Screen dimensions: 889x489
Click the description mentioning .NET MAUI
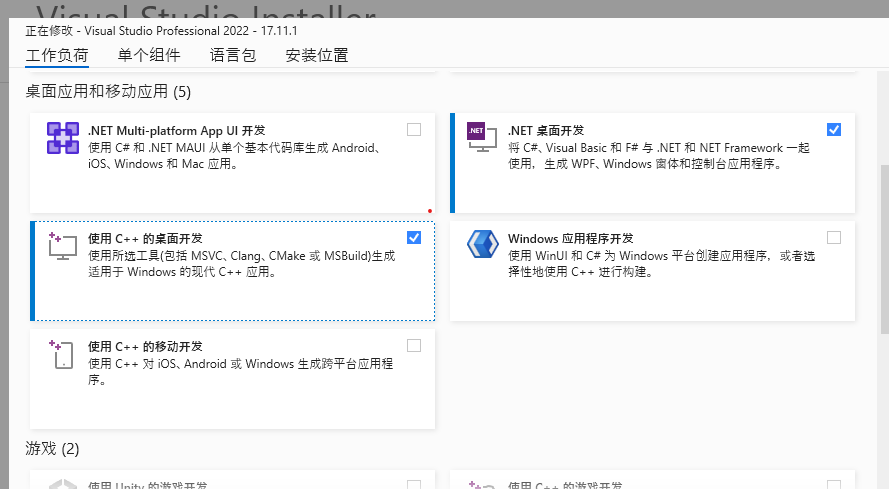[234, 155]
